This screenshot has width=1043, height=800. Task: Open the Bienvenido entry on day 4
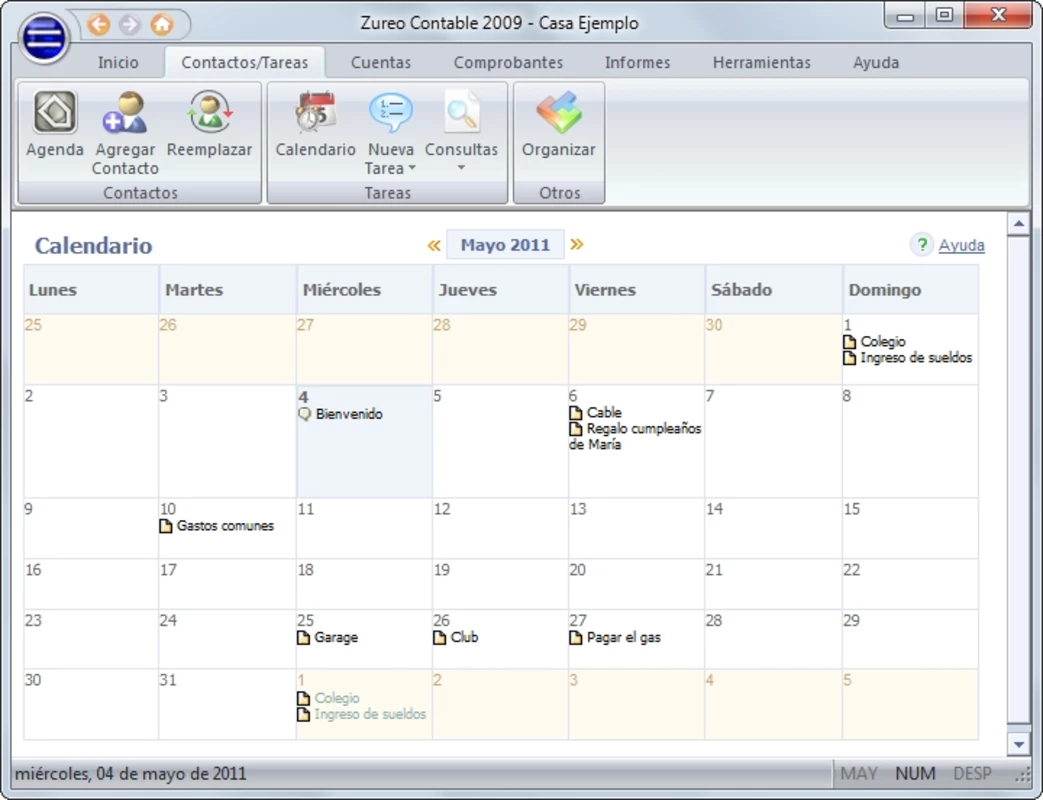coord(349,414)
